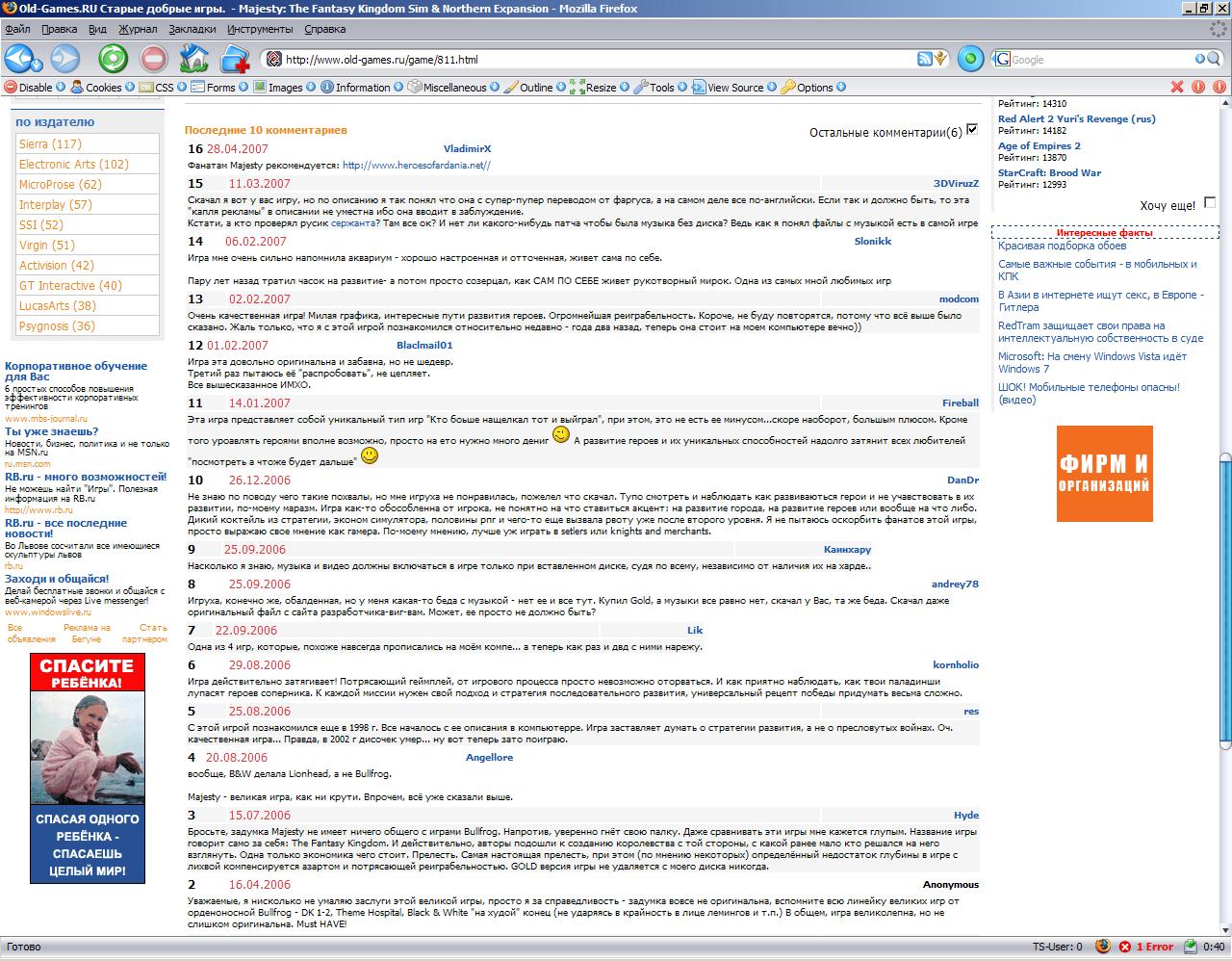Image resolution: width=1232 pixels, height=961 pixels.
Task: Open the Инструменты menu
Action: 260,30
